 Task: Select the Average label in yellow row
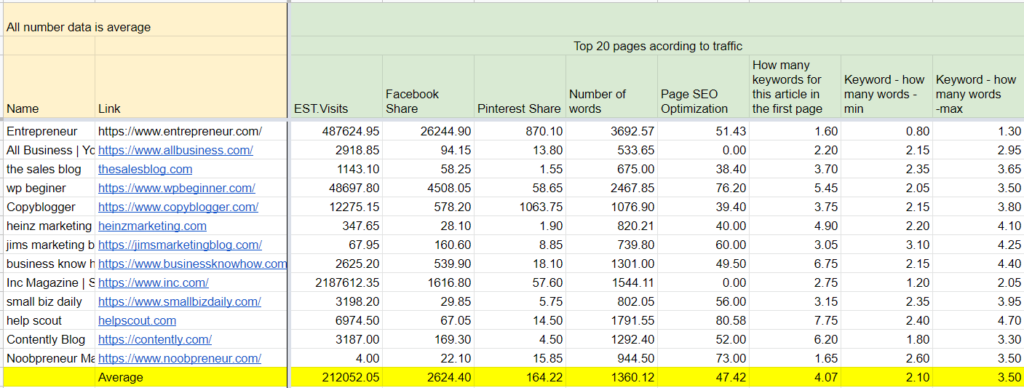coord(191,378)
